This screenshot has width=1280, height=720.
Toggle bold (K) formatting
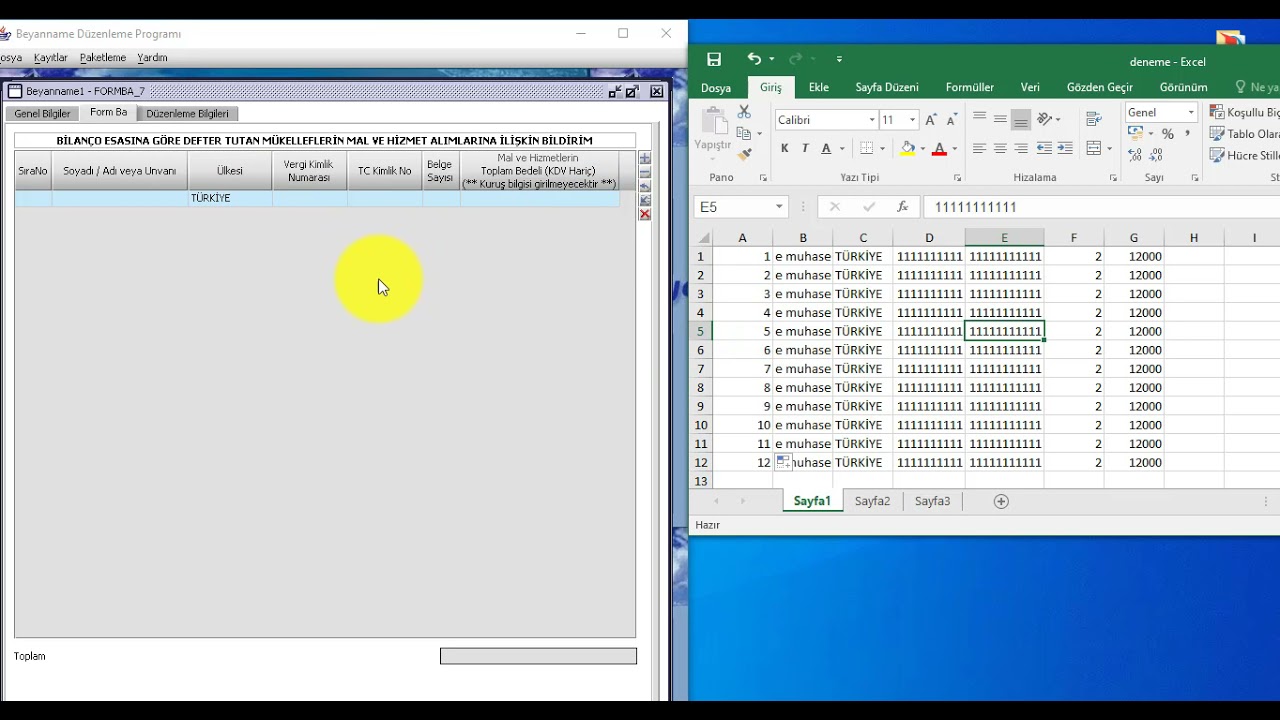point(784,149)
